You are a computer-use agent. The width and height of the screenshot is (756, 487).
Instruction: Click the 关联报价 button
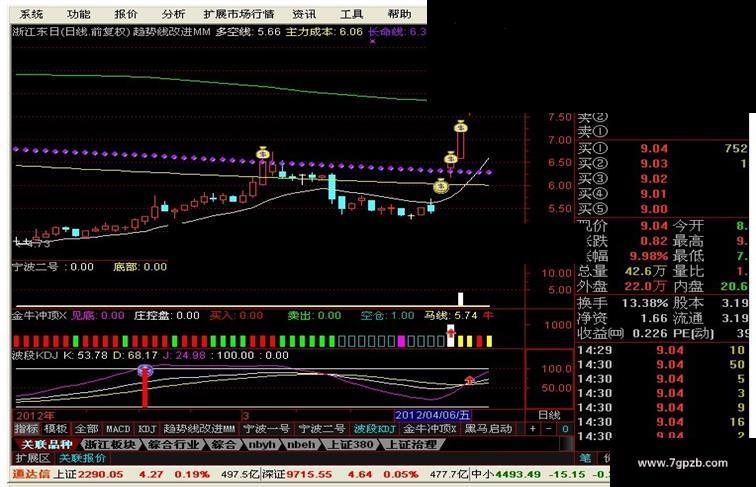coord(82,458)
